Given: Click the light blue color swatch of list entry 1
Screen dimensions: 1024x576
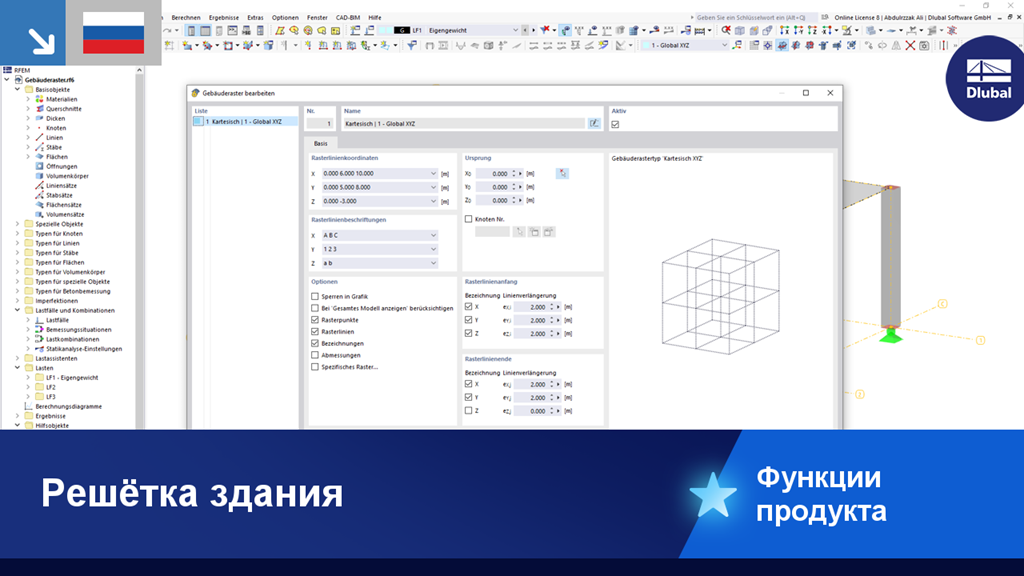Looking at the screenshot, I should pos(198,121).
